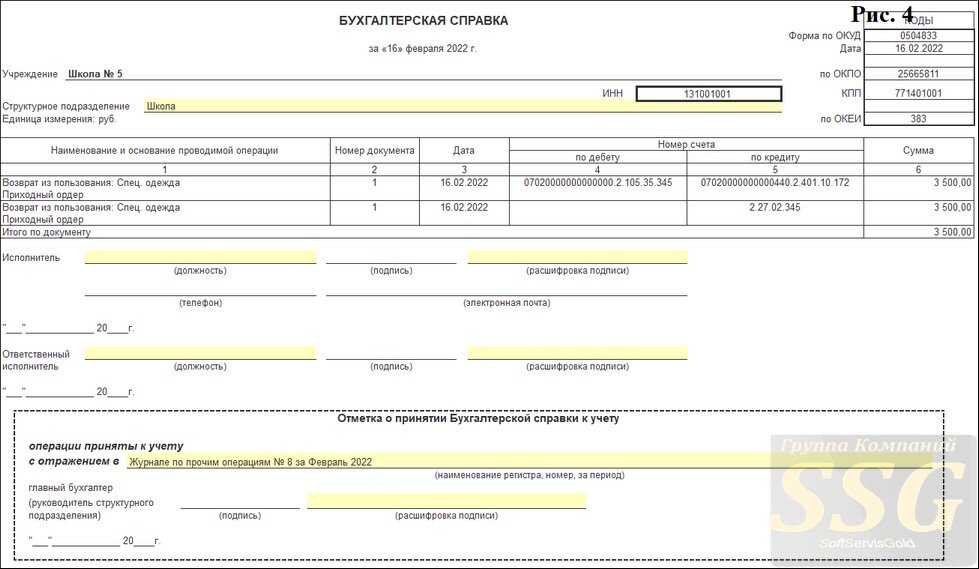
Task: Select the "по дебету" subheader
Action: (598, 157)
